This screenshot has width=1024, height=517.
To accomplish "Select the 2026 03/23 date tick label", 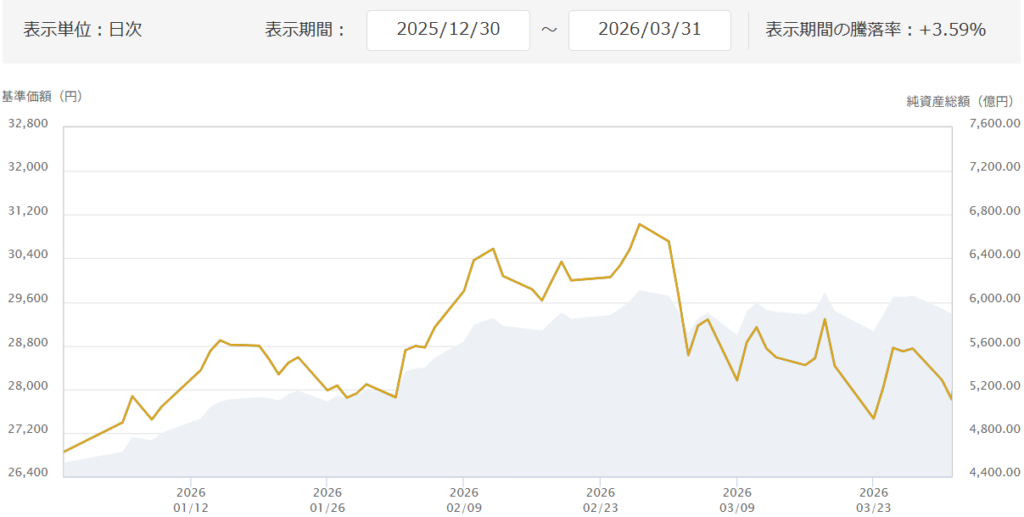I will [873, 499].
